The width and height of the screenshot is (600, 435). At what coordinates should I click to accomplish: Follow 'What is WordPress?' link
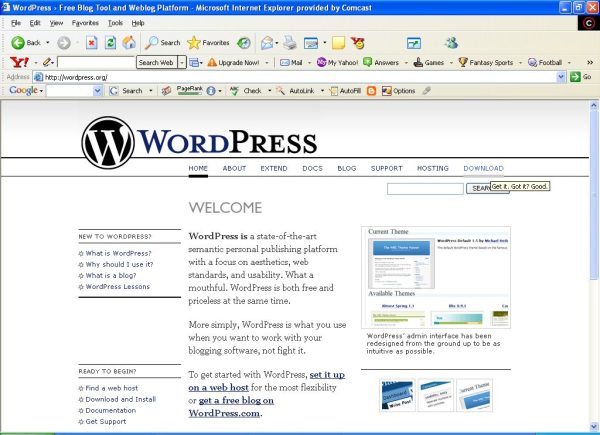[118, 253]
